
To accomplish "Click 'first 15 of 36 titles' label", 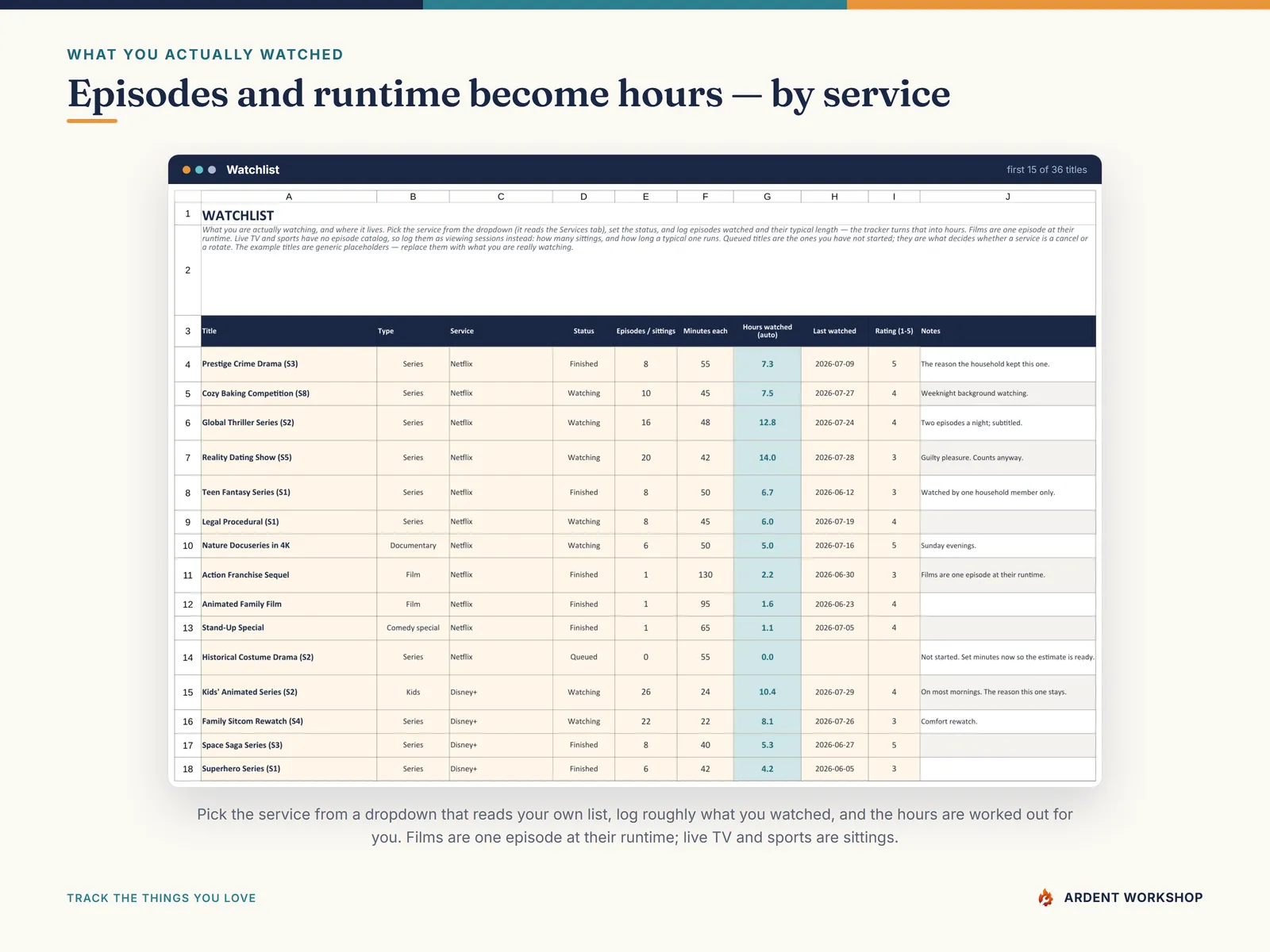I will coord(1047,170).
